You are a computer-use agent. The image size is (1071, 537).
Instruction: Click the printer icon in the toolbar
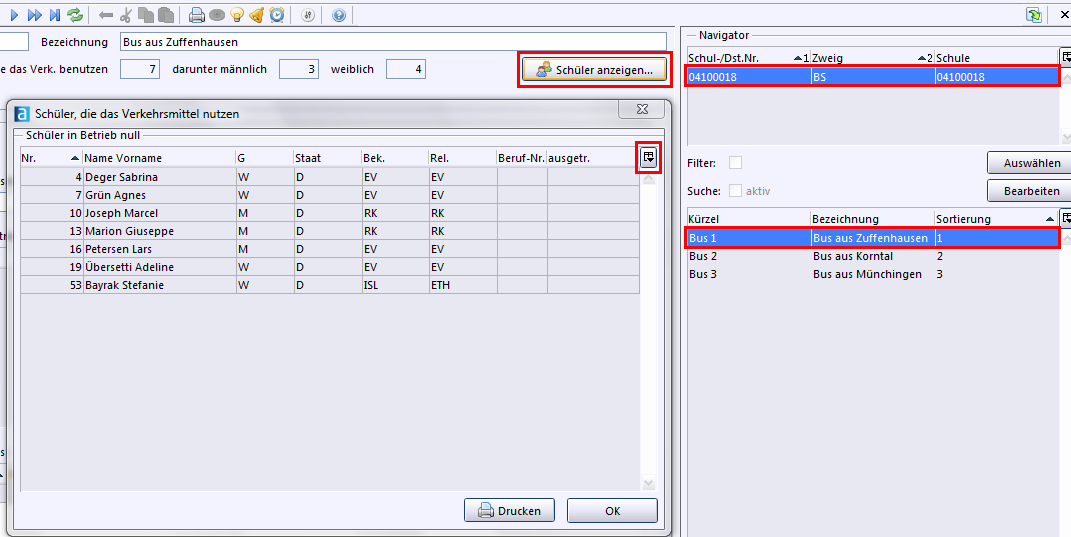click(197, 15)
